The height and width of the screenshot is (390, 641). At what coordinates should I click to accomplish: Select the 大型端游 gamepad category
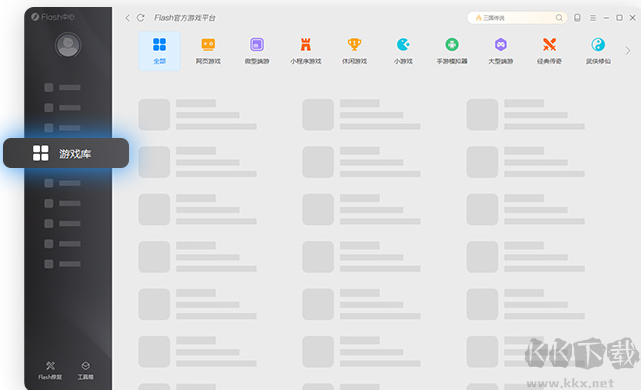(x=500, y=51)
